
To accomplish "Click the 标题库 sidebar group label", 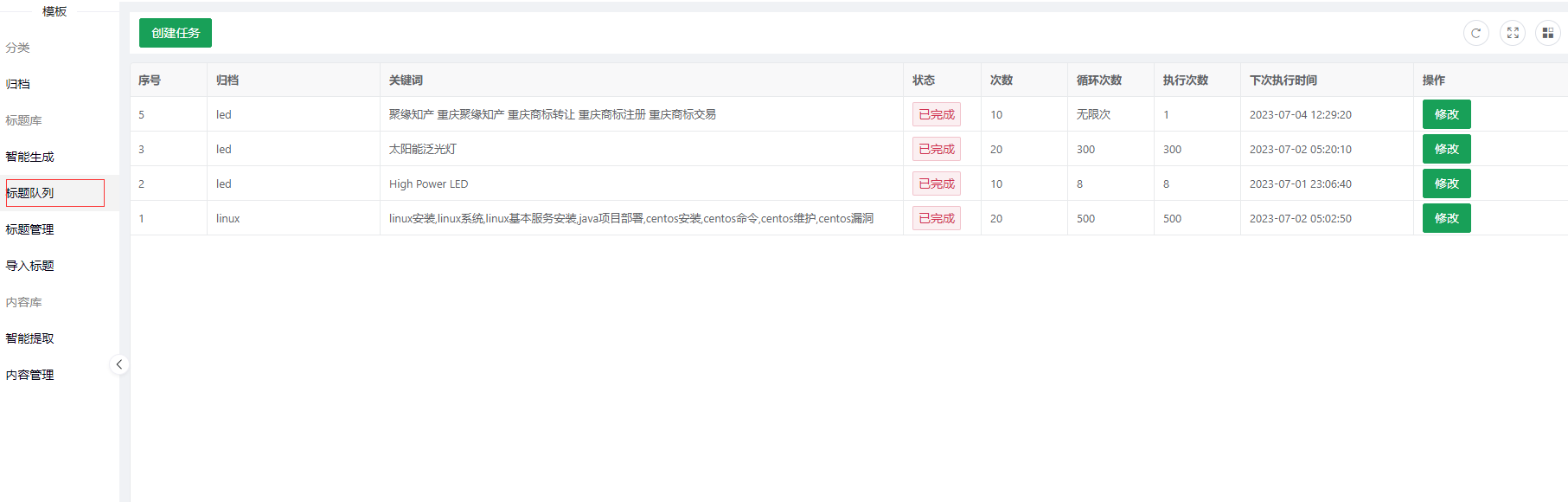I will 23,120.
